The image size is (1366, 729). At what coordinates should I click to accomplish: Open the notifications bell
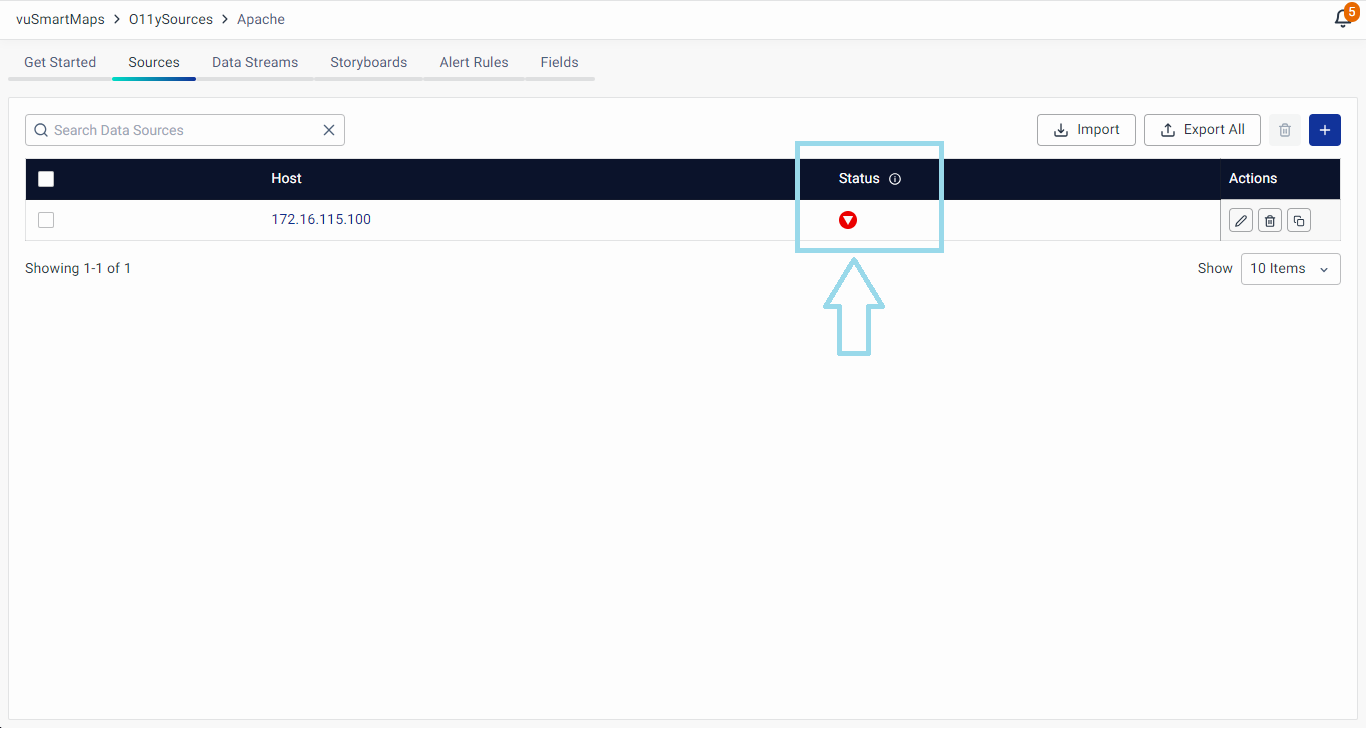tap(1343, 19)
